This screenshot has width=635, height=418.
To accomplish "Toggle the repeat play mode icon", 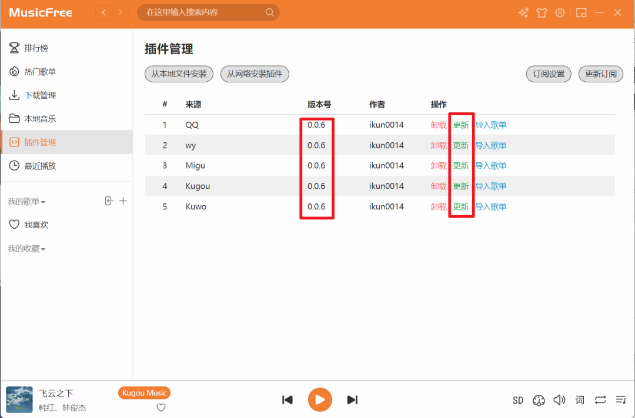I will tap(600, 400).
